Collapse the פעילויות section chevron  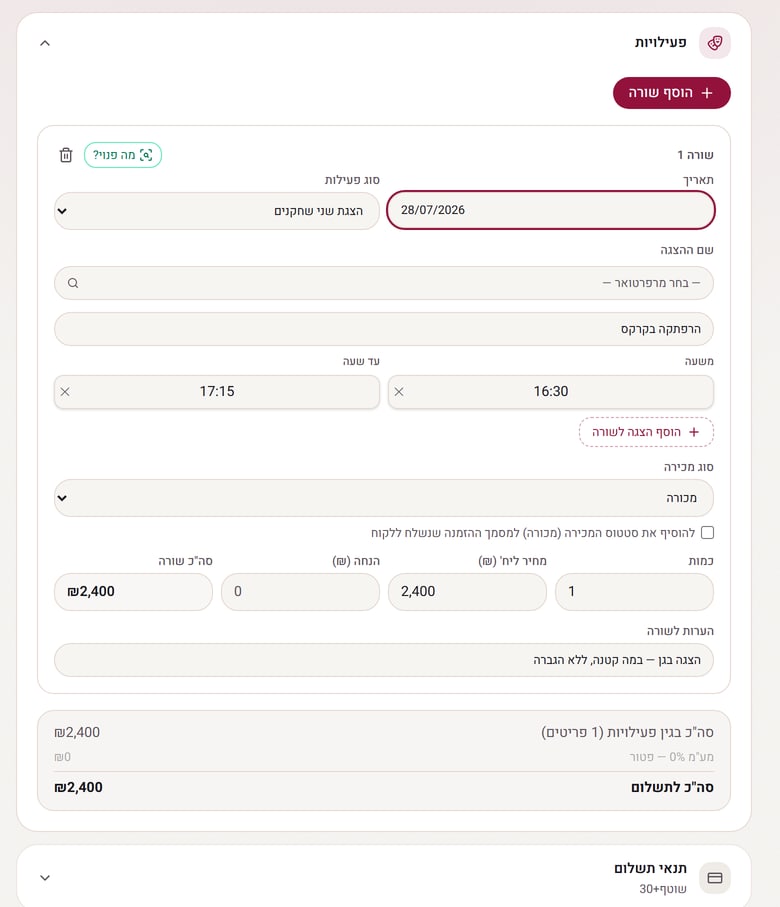(x=45, y=43)
